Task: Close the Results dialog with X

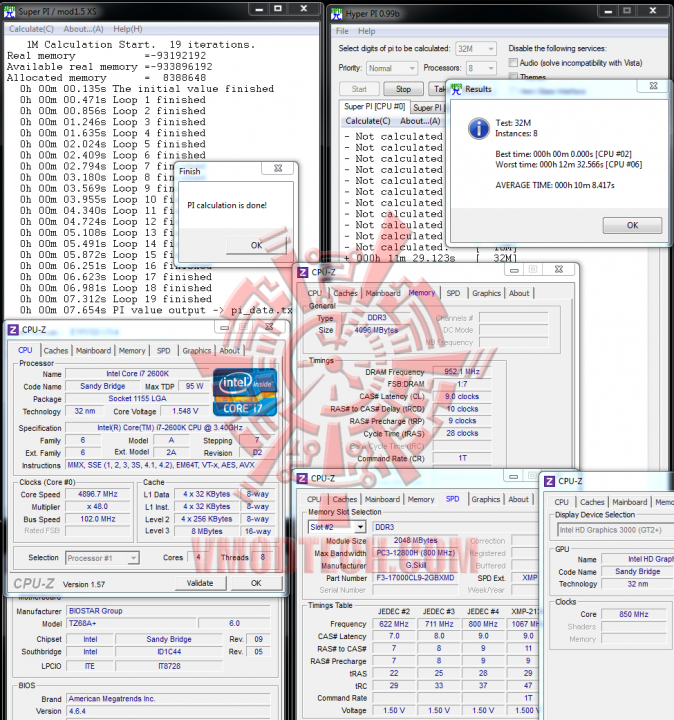Action: pyautogui.click(x=653, y=86)
